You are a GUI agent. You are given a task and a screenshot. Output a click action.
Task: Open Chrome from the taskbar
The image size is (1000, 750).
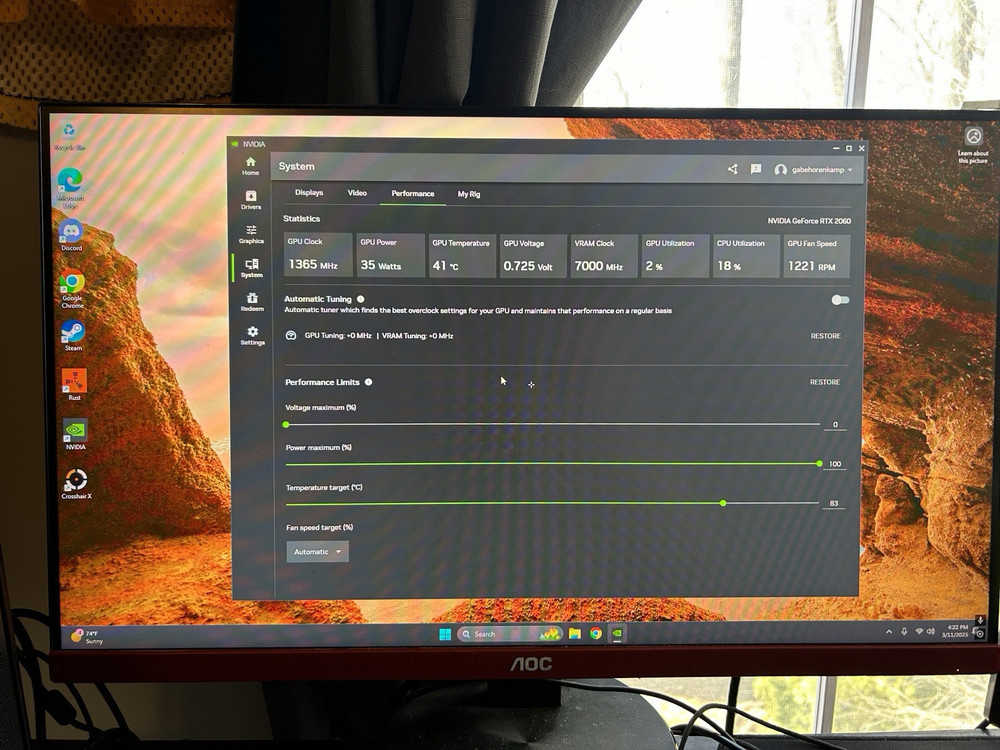click(x=596, y=633)
